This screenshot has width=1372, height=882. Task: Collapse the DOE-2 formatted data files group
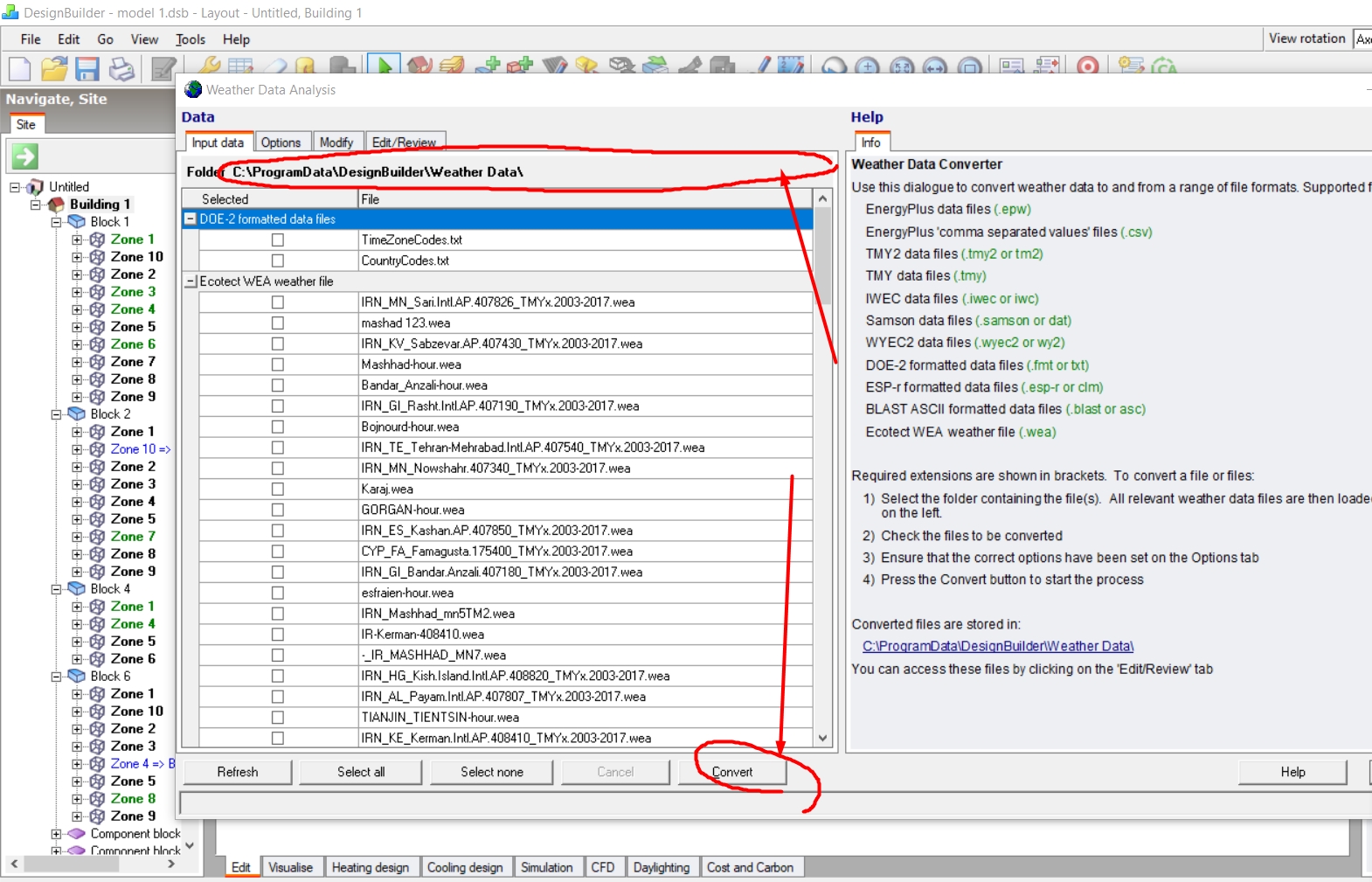(190, 219)
